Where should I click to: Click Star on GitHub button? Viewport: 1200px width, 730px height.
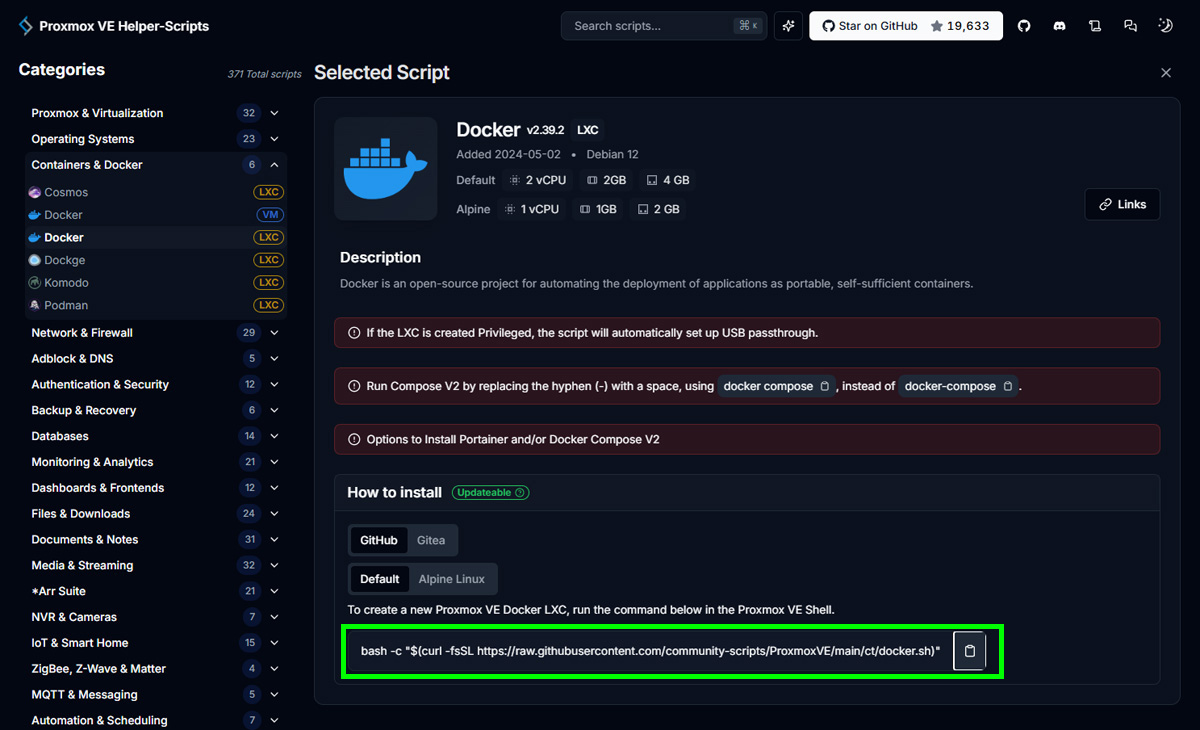pyautogui.click(x=906, y=26)
